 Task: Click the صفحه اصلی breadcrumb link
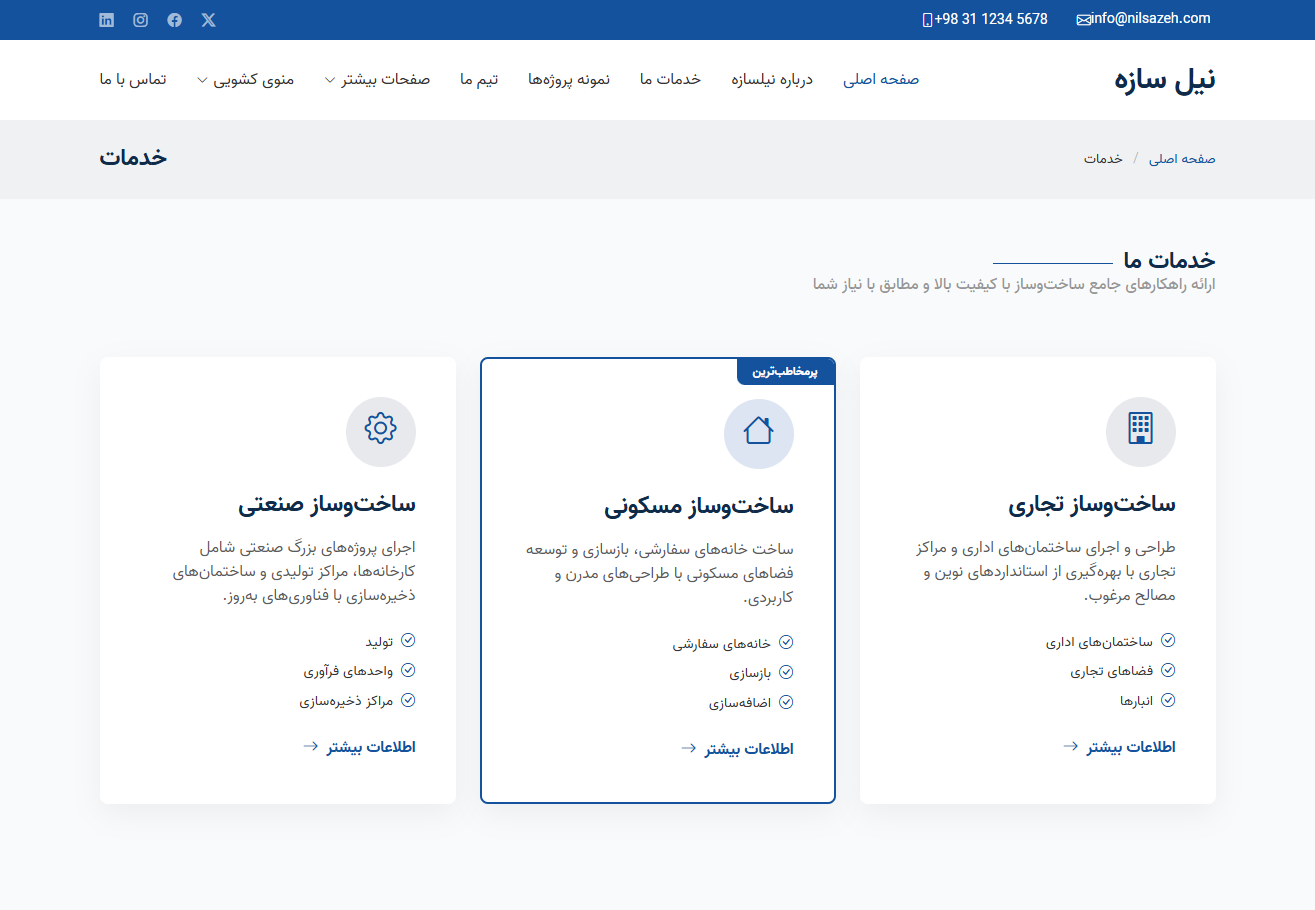pos(1182,159)
